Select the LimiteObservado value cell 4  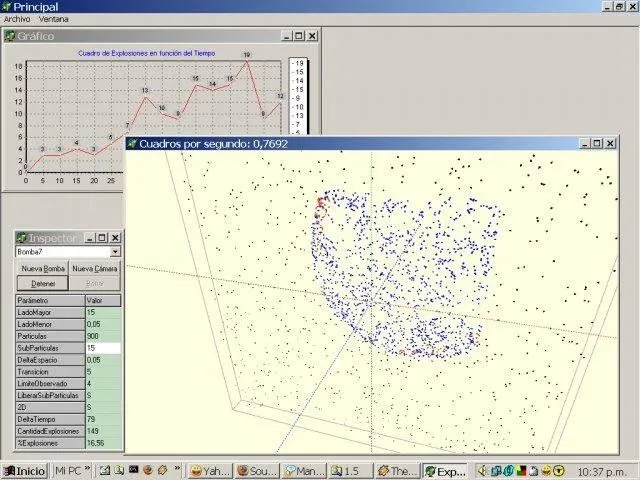[x=103, y=384]
